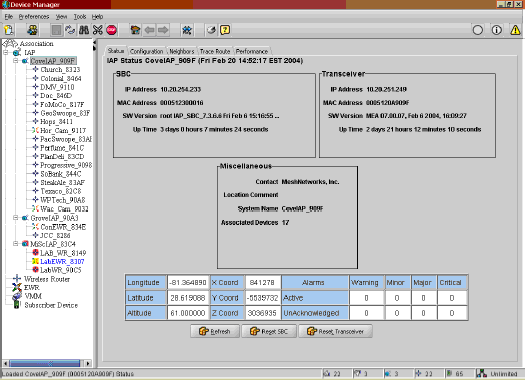The height and width of the screenshot is (380, 525).
Task: Click the binoculars find toolbar icon
Action: point(84,30)
